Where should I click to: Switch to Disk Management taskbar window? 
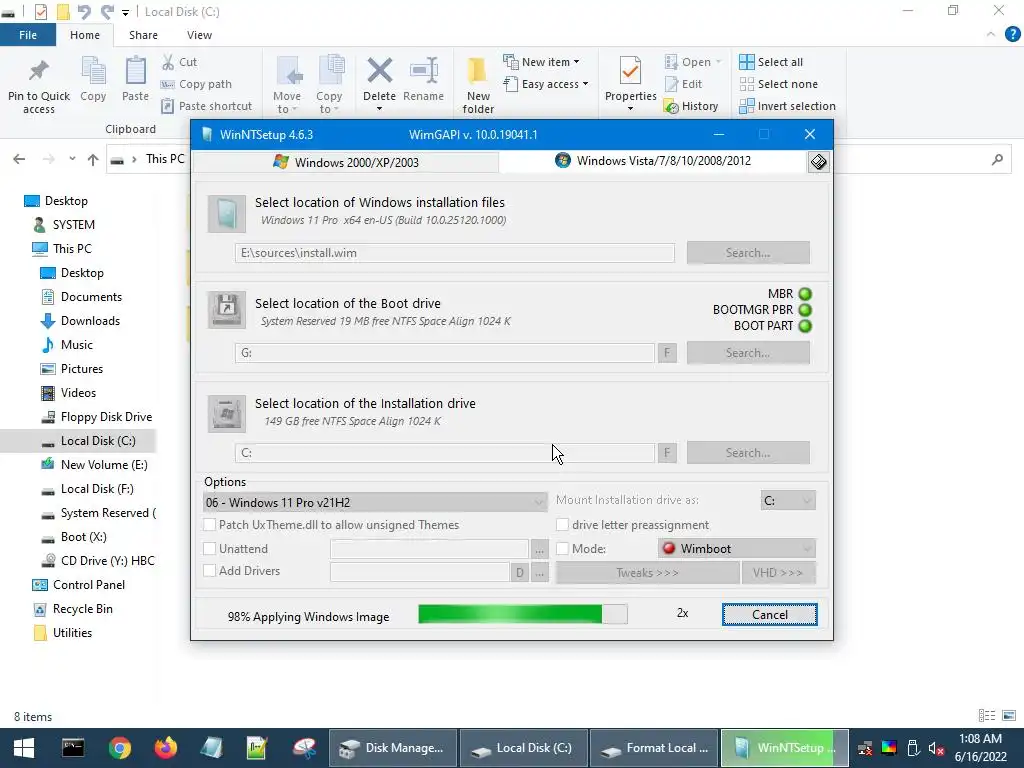click(392, 748)
